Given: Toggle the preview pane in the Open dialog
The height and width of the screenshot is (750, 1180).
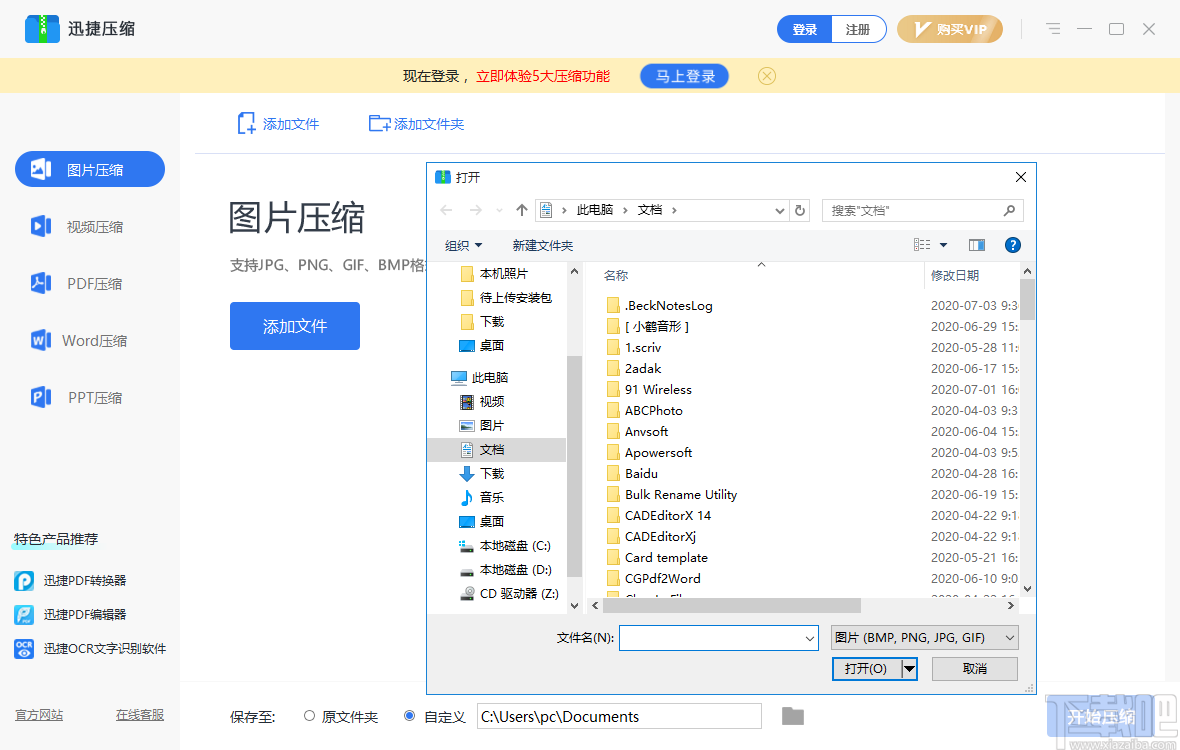Looking at the screenshot, I should pos(977,244).
